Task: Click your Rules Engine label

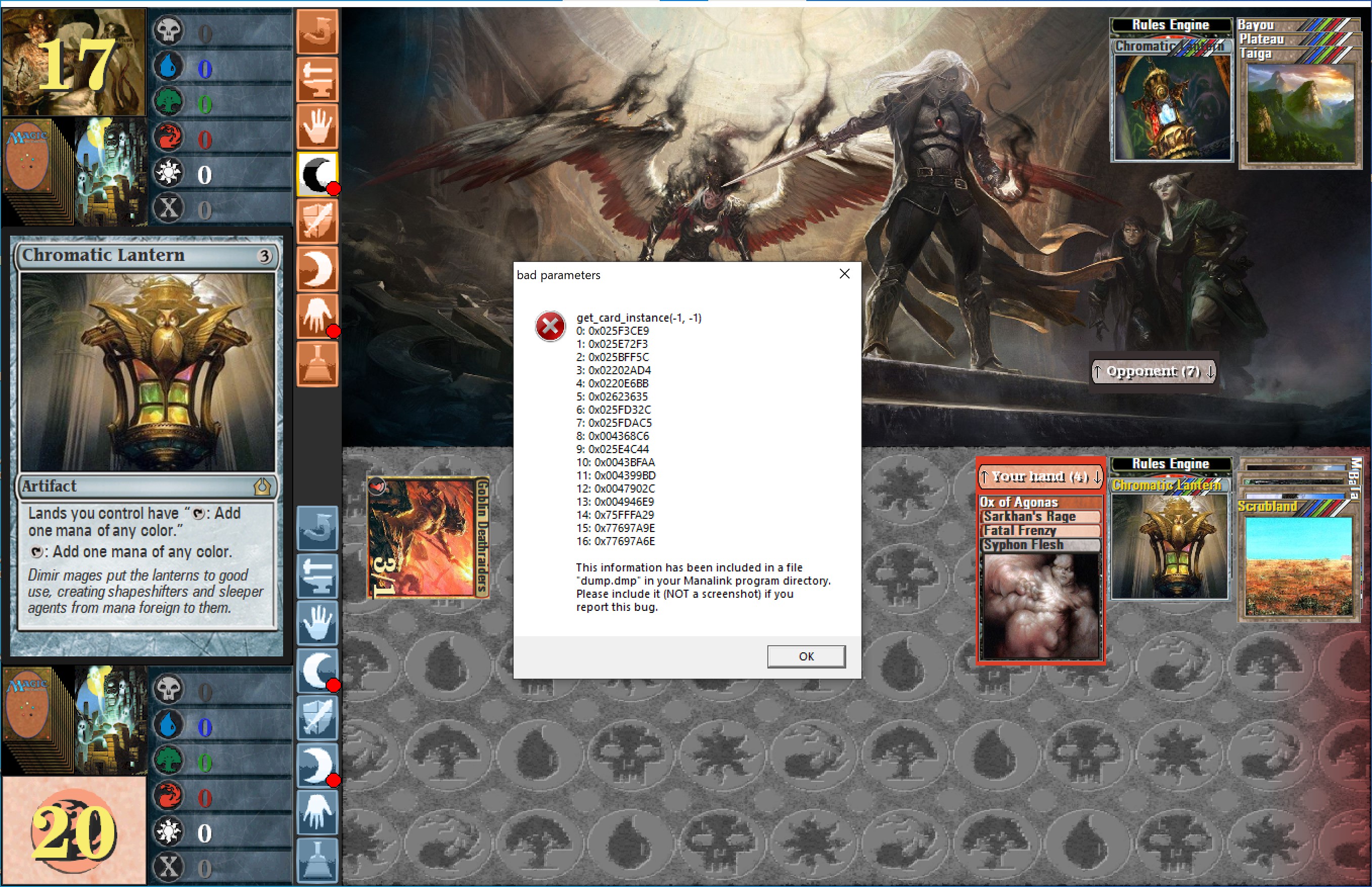Action: [1170, 464]
